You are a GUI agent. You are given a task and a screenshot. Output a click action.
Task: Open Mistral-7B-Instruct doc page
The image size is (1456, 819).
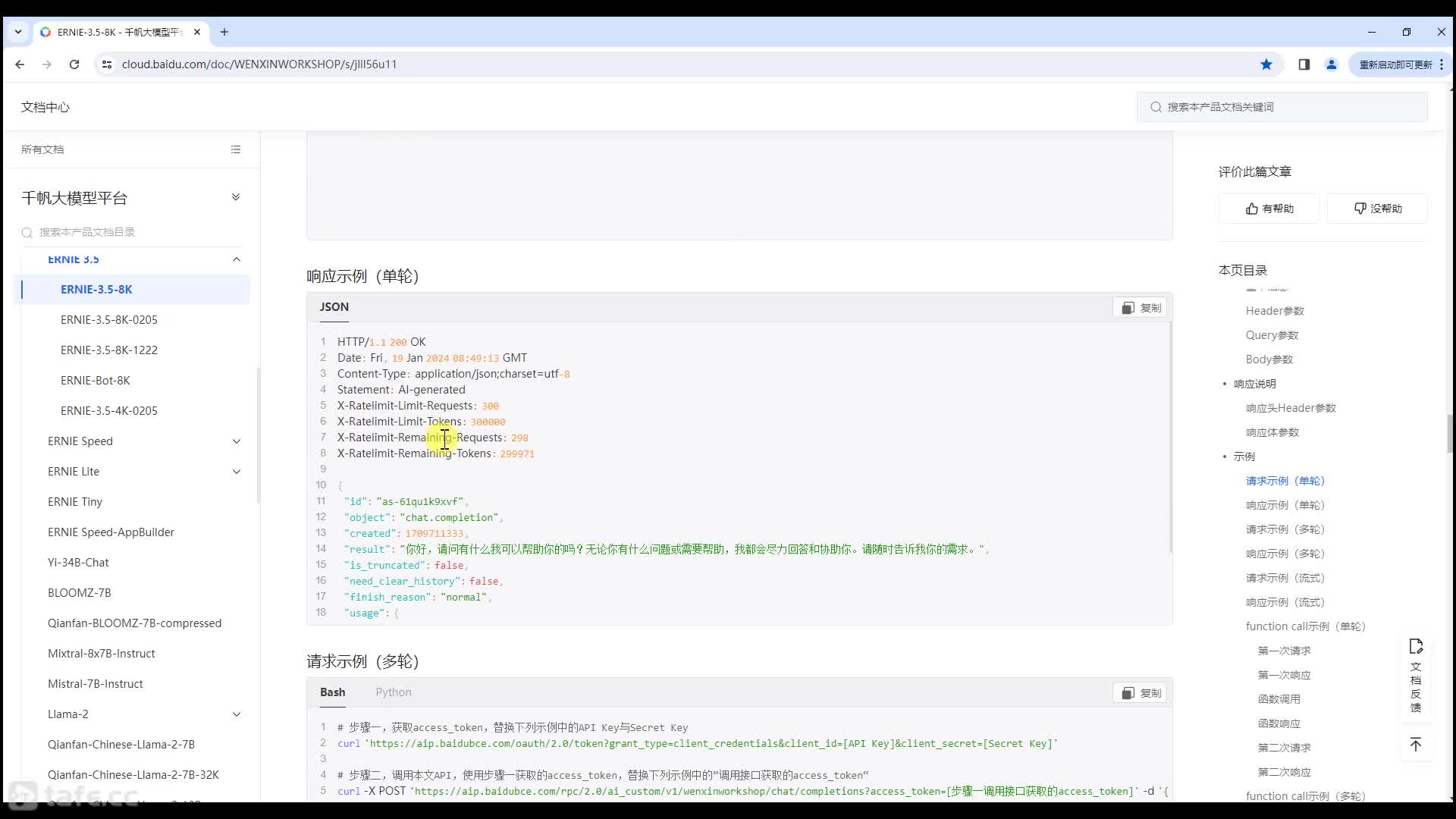tap(95, 683)
